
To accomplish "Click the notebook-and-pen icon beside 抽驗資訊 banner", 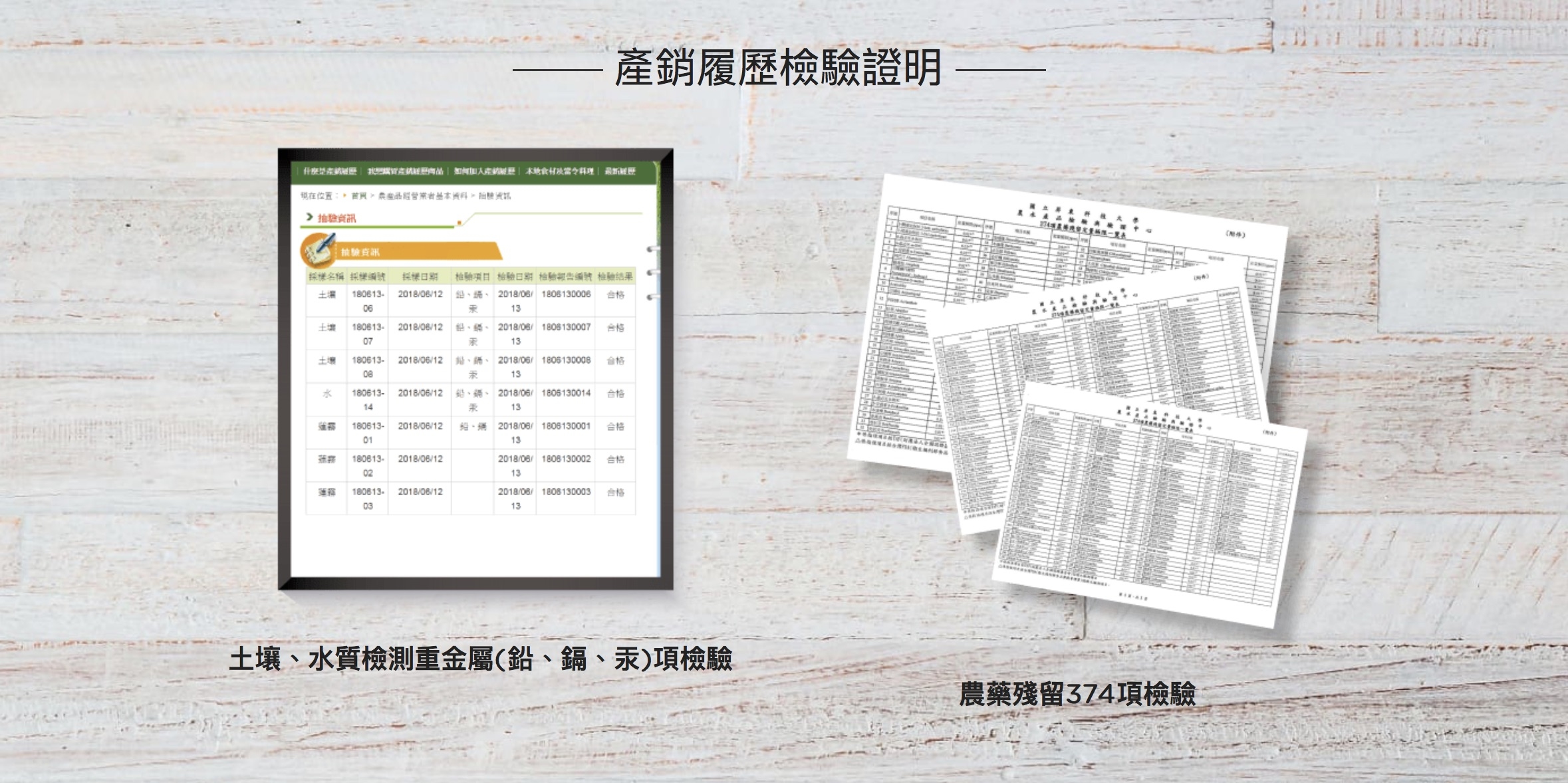I will click(x=318, y=251).
